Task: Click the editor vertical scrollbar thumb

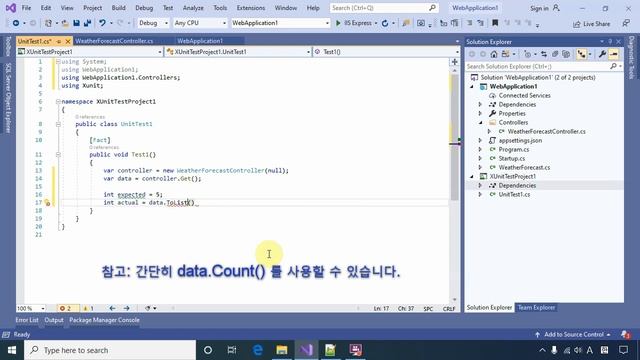Action: coord(454,137)
